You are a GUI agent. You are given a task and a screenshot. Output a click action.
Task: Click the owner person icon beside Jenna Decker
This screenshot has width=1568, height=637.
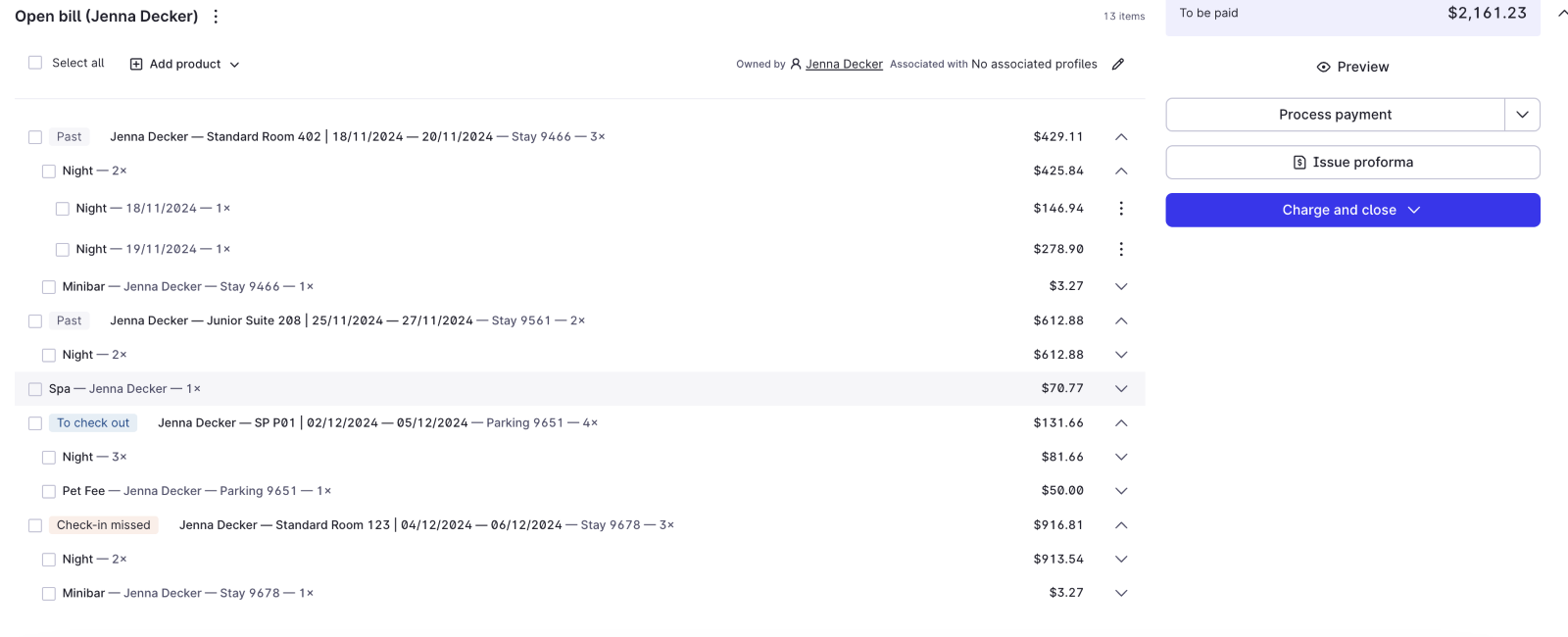click(x=796, y=64)
